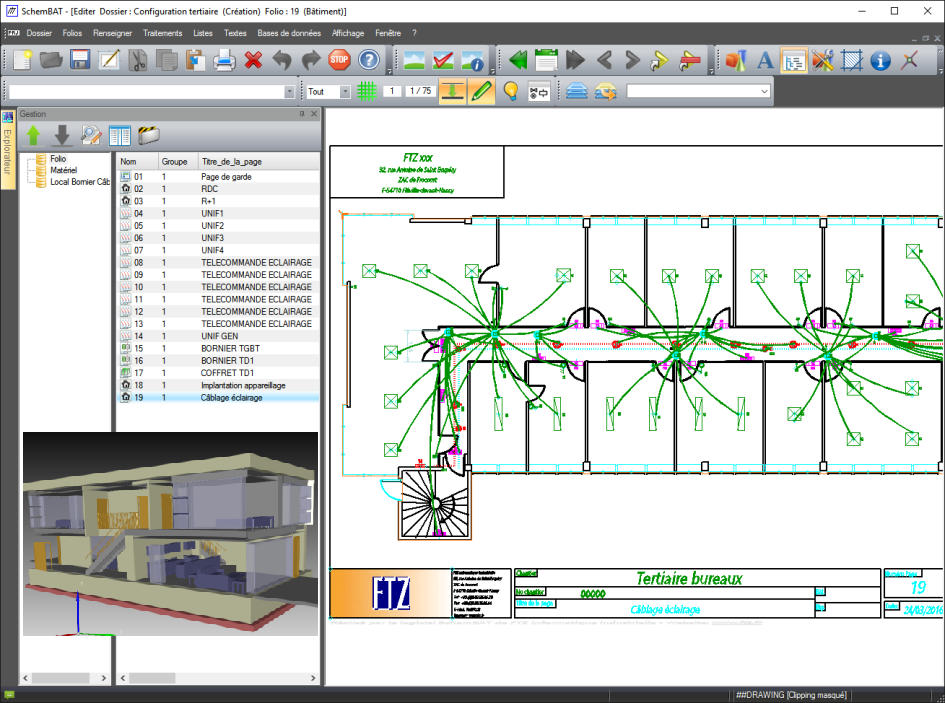The height and width of the screenshot is (703, 945).
Task: Click the clapperboard icon in Gestion panel
Action: [148, 135]
